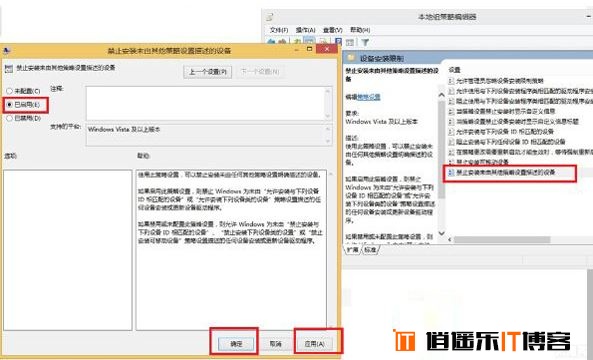The width and height of the screenshot is (593, 360).
Task: Open the 查看(V) menu in Group Policy Editor
Action: click(332, 30)
